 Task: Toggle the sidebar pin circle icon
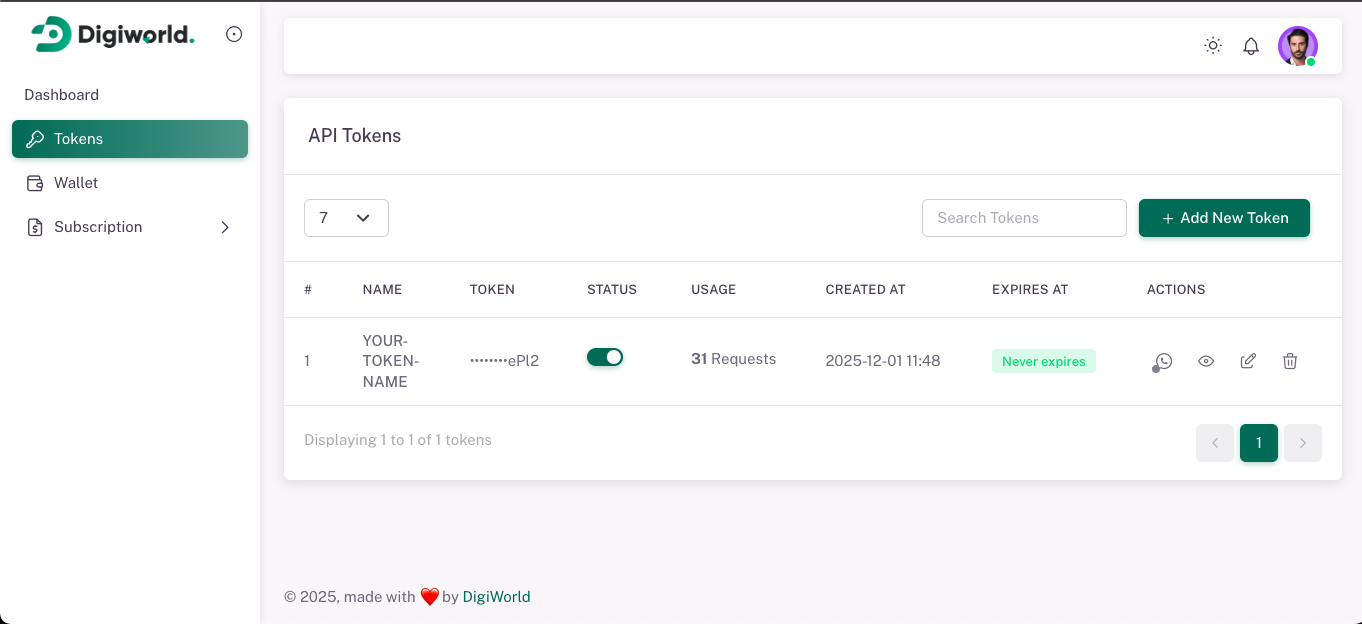click(x=234, y=34)
